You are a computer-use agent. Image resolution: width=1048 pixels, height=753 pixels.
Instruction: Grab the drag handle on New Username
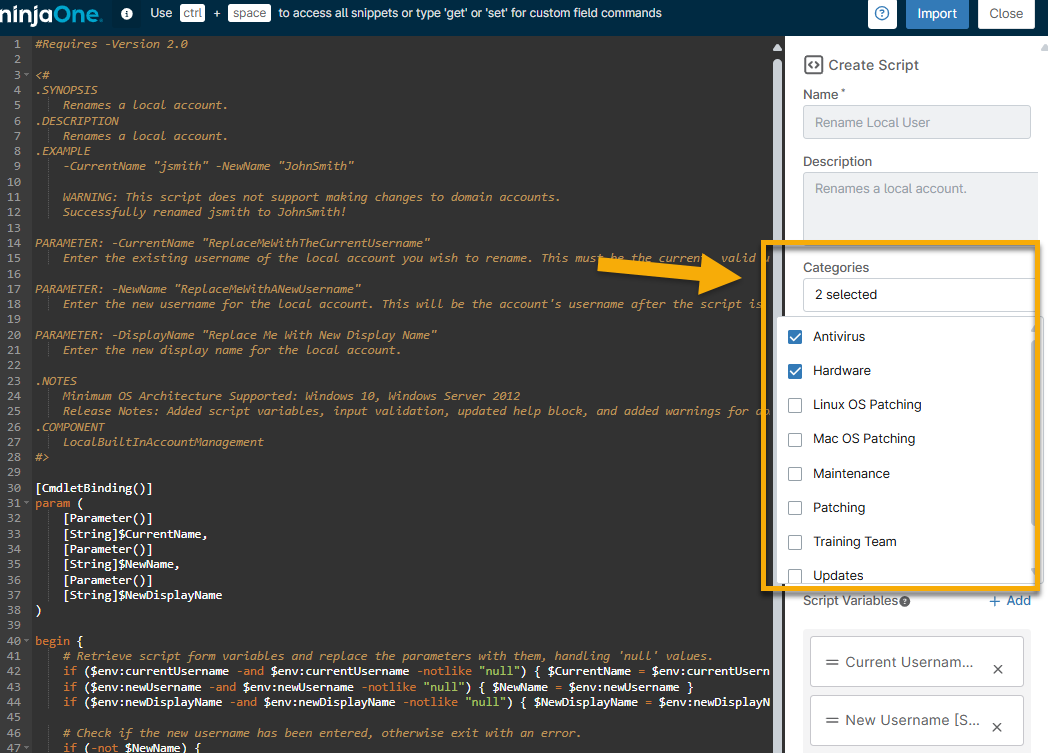click(x=831, y=720)
